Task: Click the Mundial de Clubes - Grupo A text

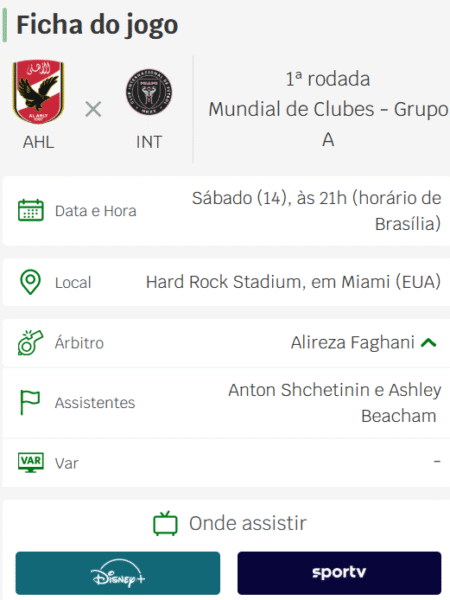Action: tap(328, 124)
